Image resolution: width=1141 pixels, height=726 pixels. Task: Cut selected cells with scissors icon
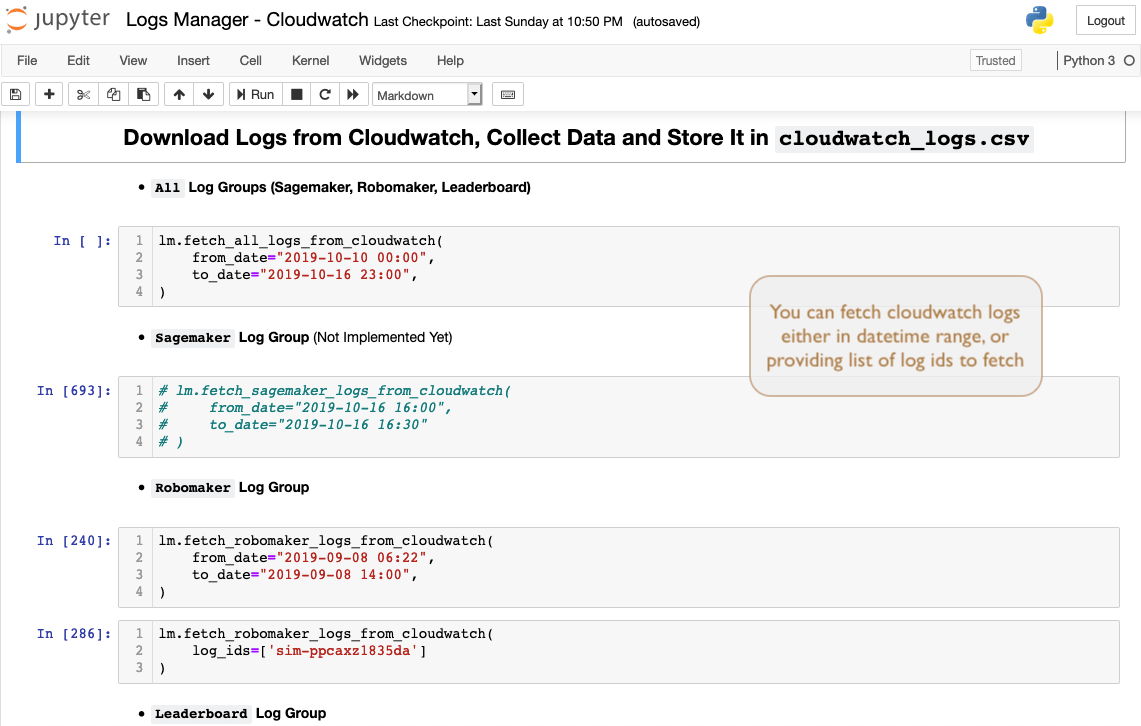(x=83, y=95)
